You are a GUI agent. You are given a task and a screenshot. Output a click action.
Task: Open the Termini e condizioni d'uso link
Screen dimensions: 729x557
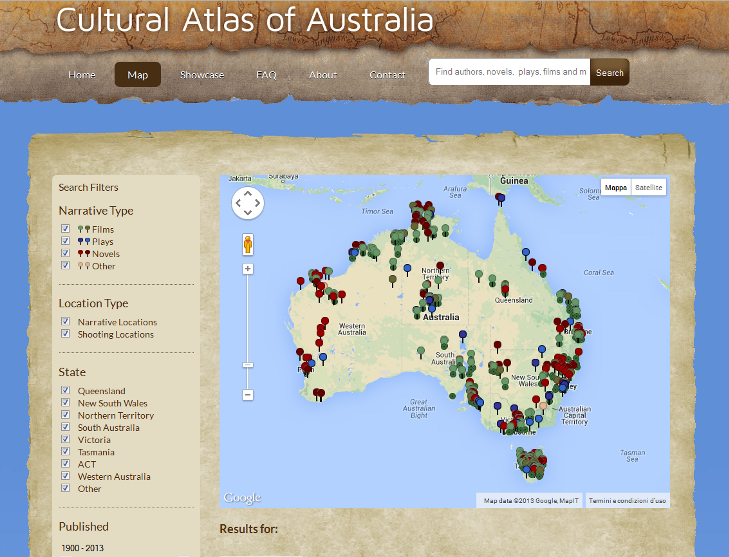627,500
